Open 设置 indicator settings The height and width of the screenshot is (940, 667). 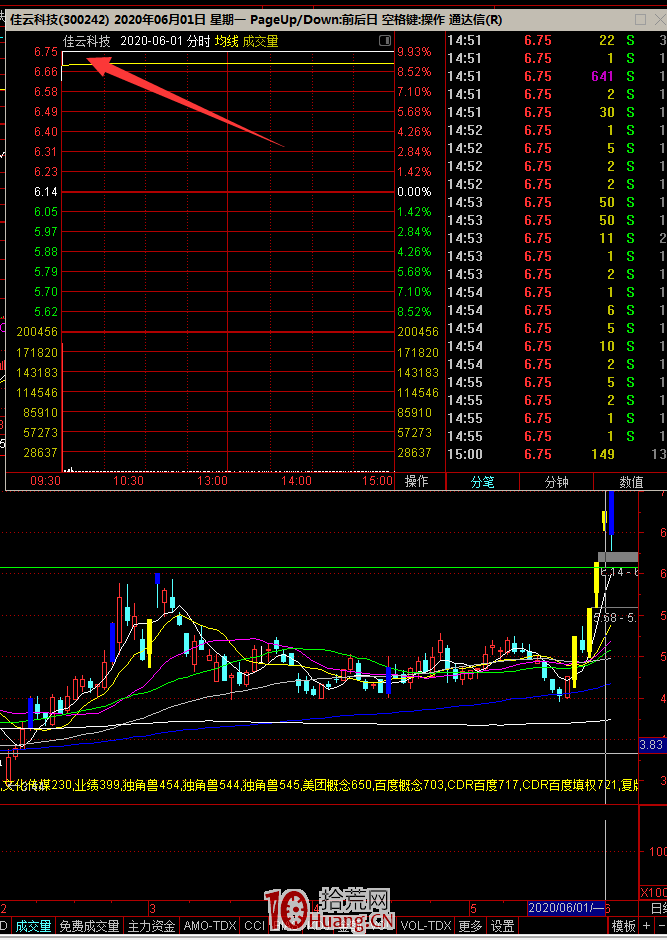(x=502, y=926)
